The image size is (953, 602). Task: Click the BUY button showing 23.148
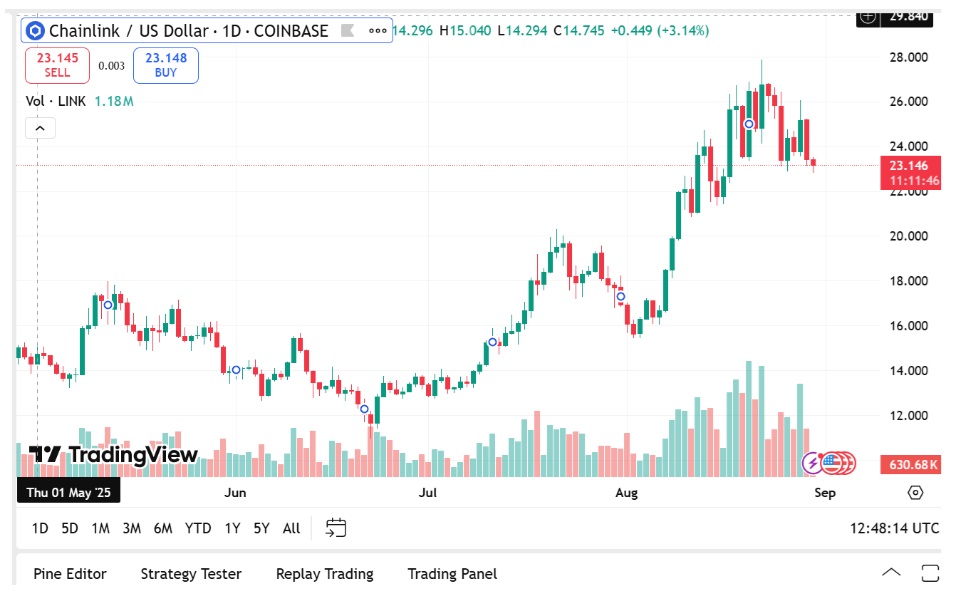click(164, 65)
